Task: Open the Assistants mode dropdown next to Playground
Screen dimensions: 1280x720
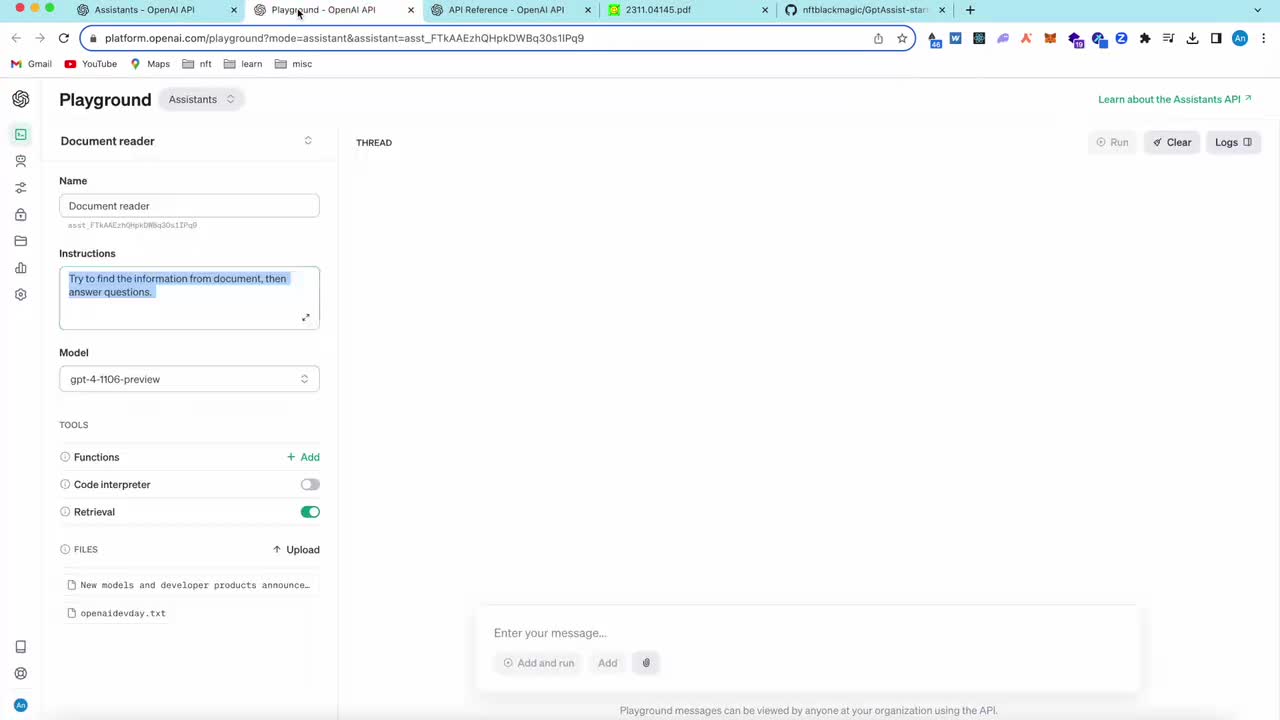Action: click(201, 99)
